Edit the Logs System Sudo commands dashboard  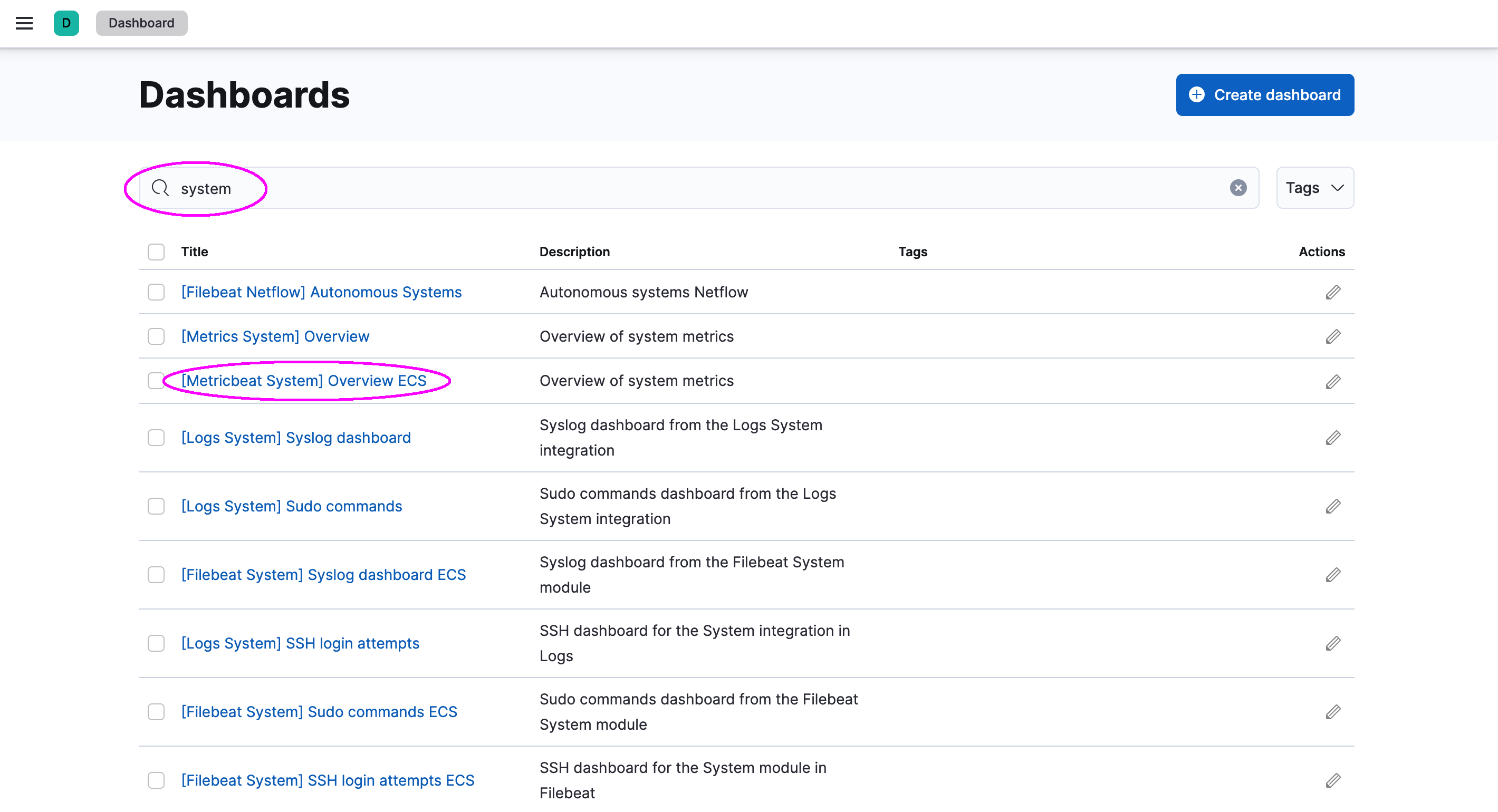tap(1333, 506)
